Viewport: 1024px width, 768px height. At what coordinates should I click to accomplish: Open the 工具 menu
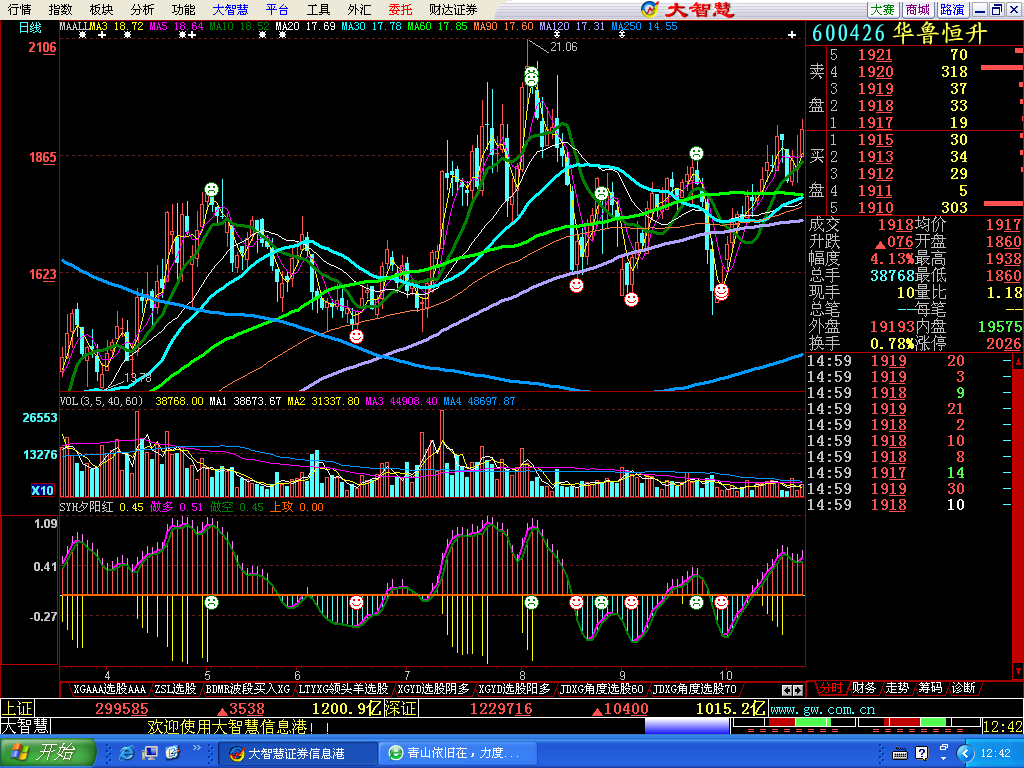pos(319,9)
